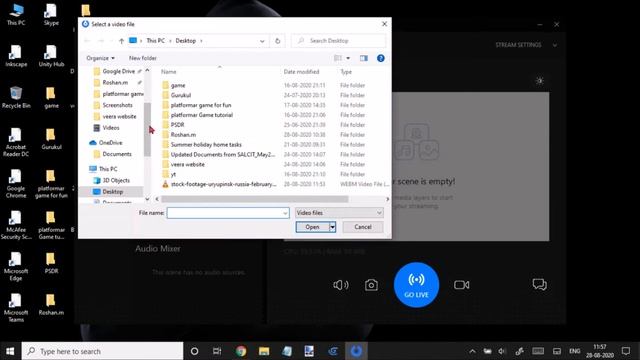This screenshot has width=640, height=360.
Task: Click the taskbar Type here to search box
Action: (x=102, y=351)
